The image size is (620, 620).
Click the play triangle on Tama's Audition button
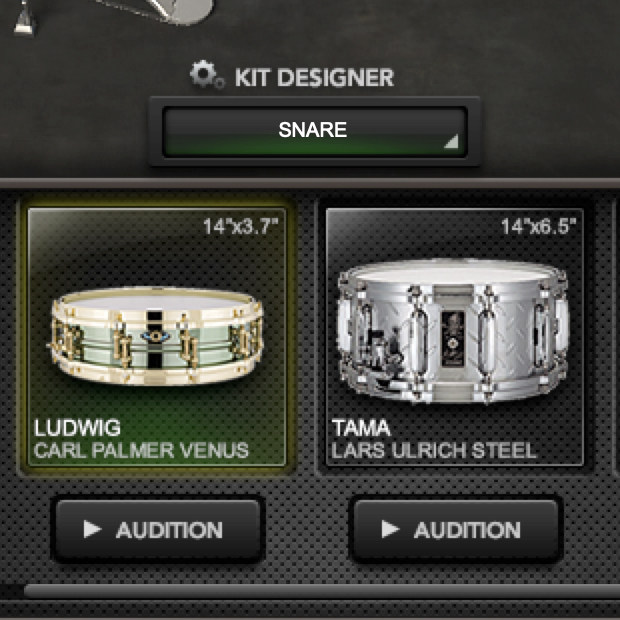pos(390,529)
